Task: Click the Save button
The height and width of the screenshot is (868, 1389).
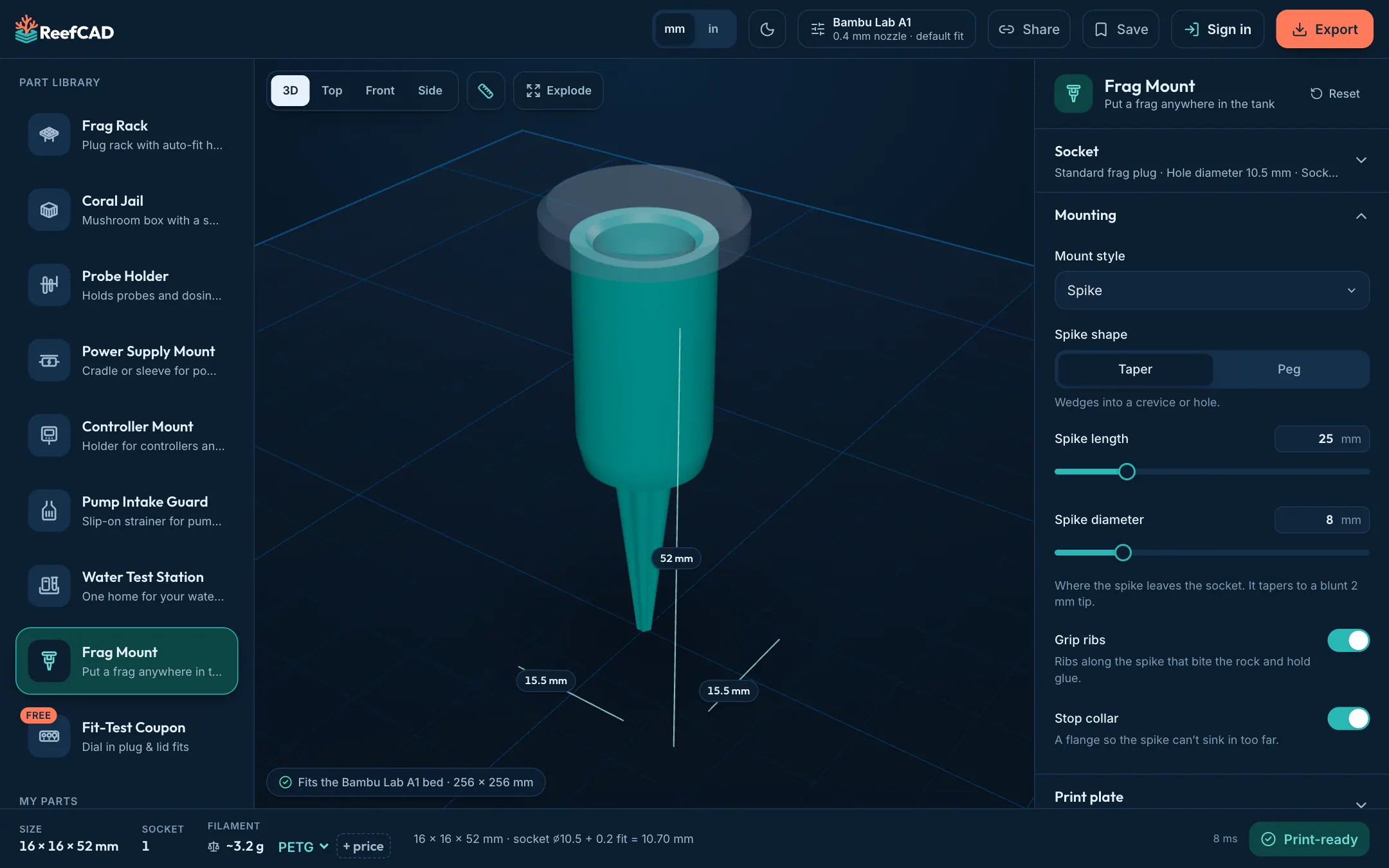Action: coord(1121,29)
